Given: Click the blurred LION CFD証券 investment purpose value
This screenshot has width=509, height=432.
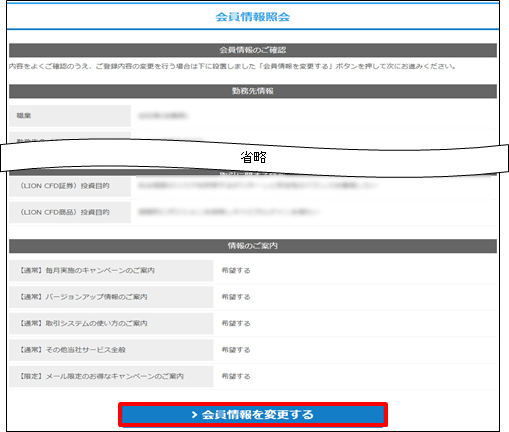Looking at the screenshot, I should tap(257, 185).
